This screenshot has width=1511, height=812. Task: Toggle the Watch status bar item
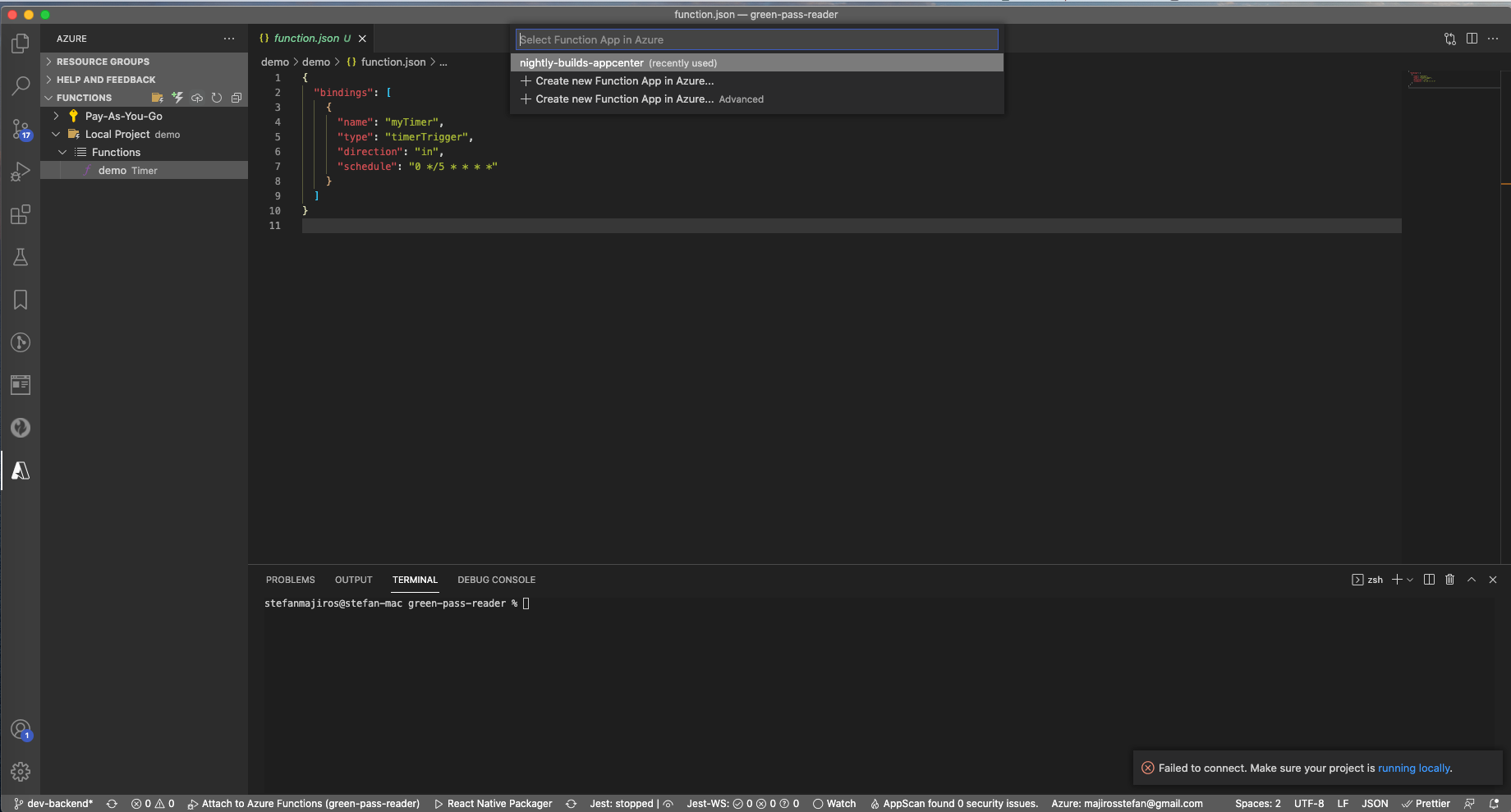[834, 804]
